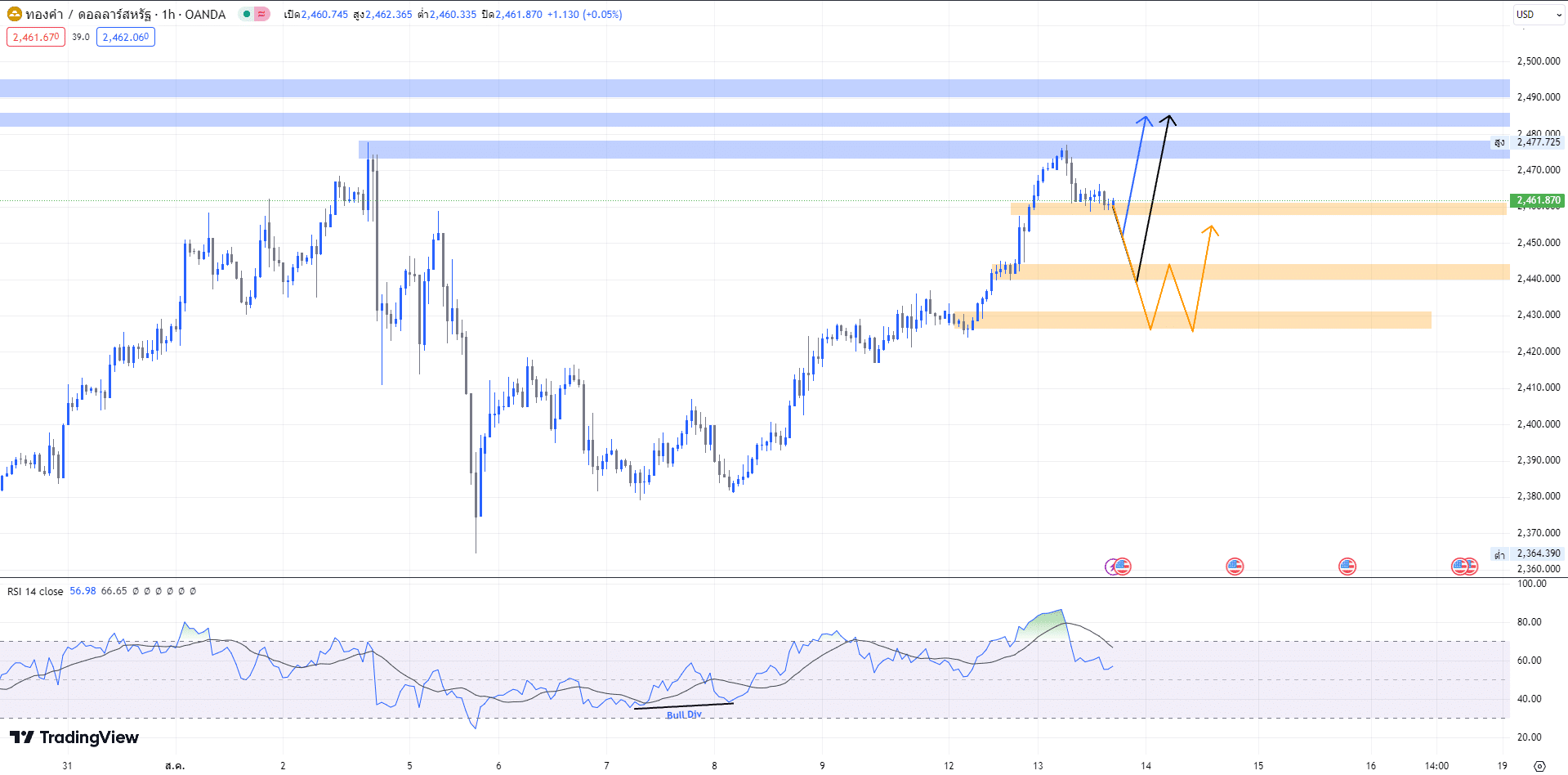Screen dimensions: 1568x775
Task: Click the pink data source icon beside status dot
Action: (262, 14)
